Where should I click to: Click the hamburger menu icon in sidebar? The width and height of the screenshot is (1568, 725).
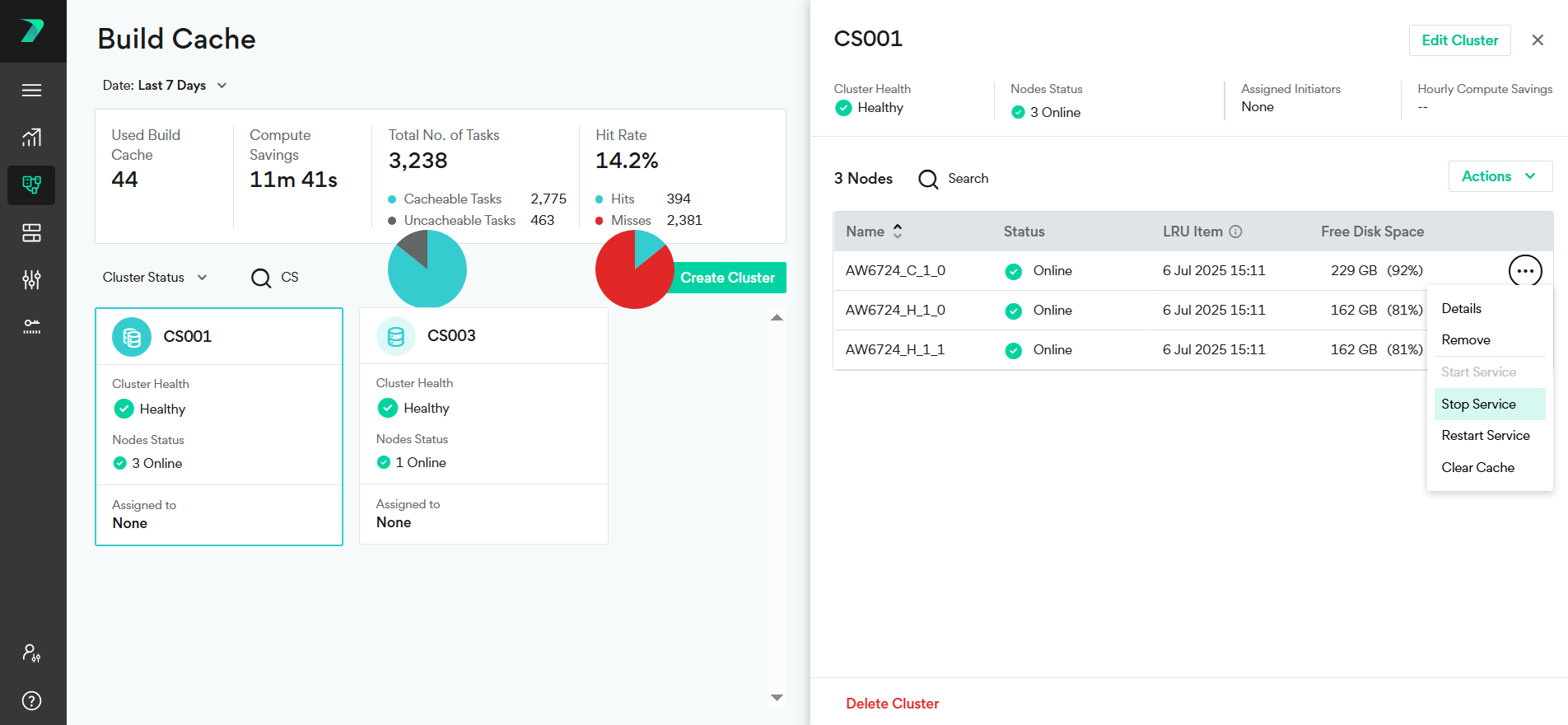pyautogui.click(x=31, y=91)
